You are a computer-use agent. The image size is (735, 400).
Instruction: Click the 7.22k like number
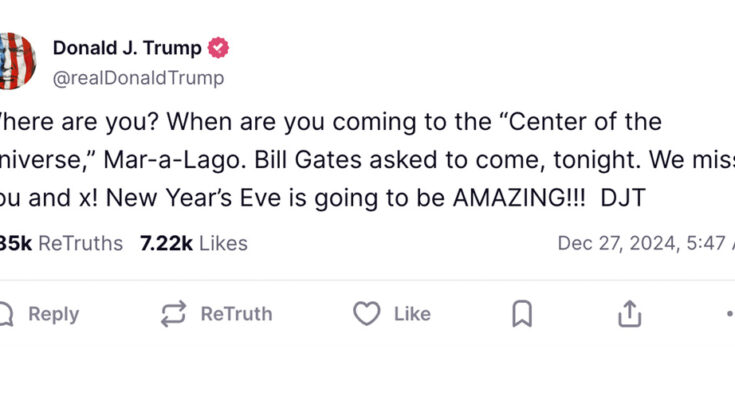[x=166, y=243]
